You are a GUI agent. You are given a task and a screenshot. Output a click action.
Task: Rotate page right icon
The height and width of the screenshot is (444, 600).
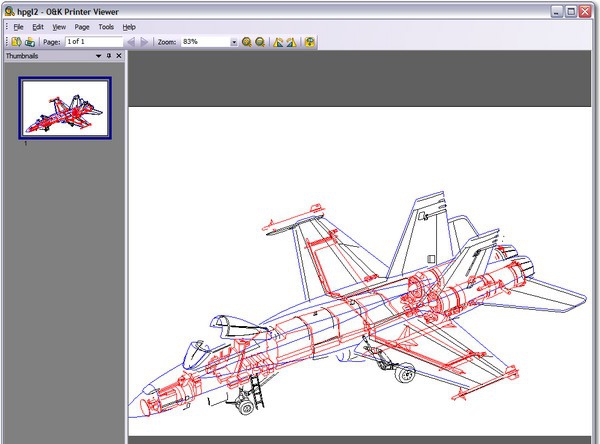coord(292,42)
